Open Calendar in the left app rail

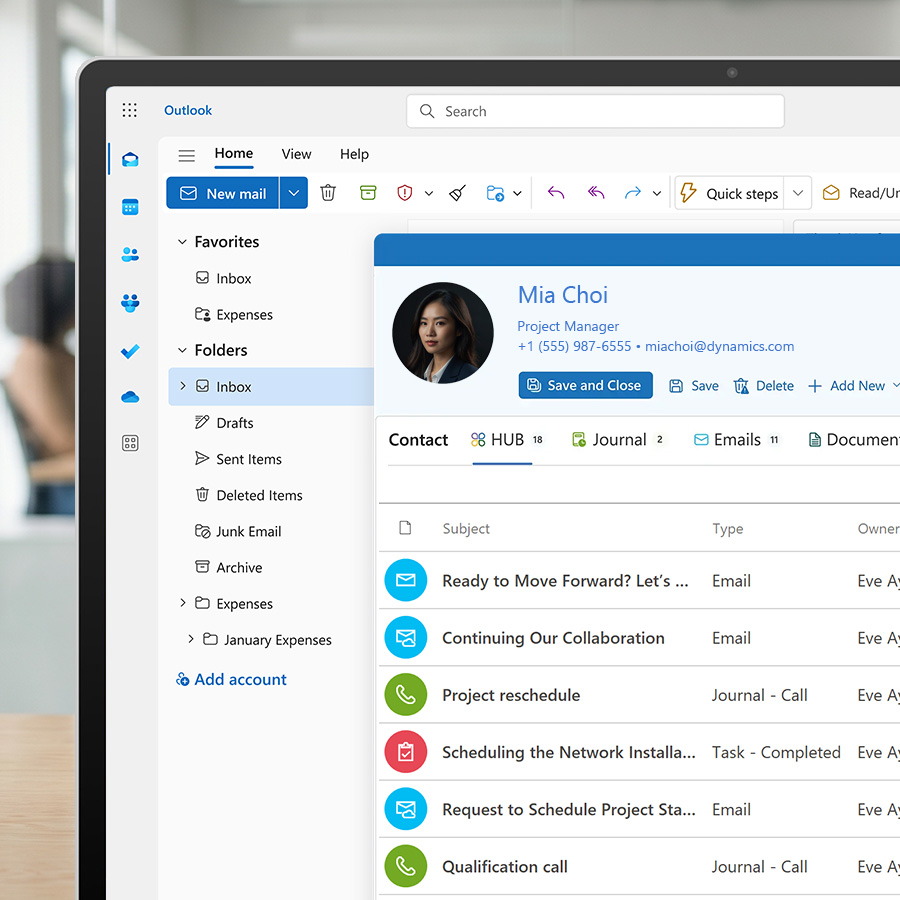click(x=130, y=207)
